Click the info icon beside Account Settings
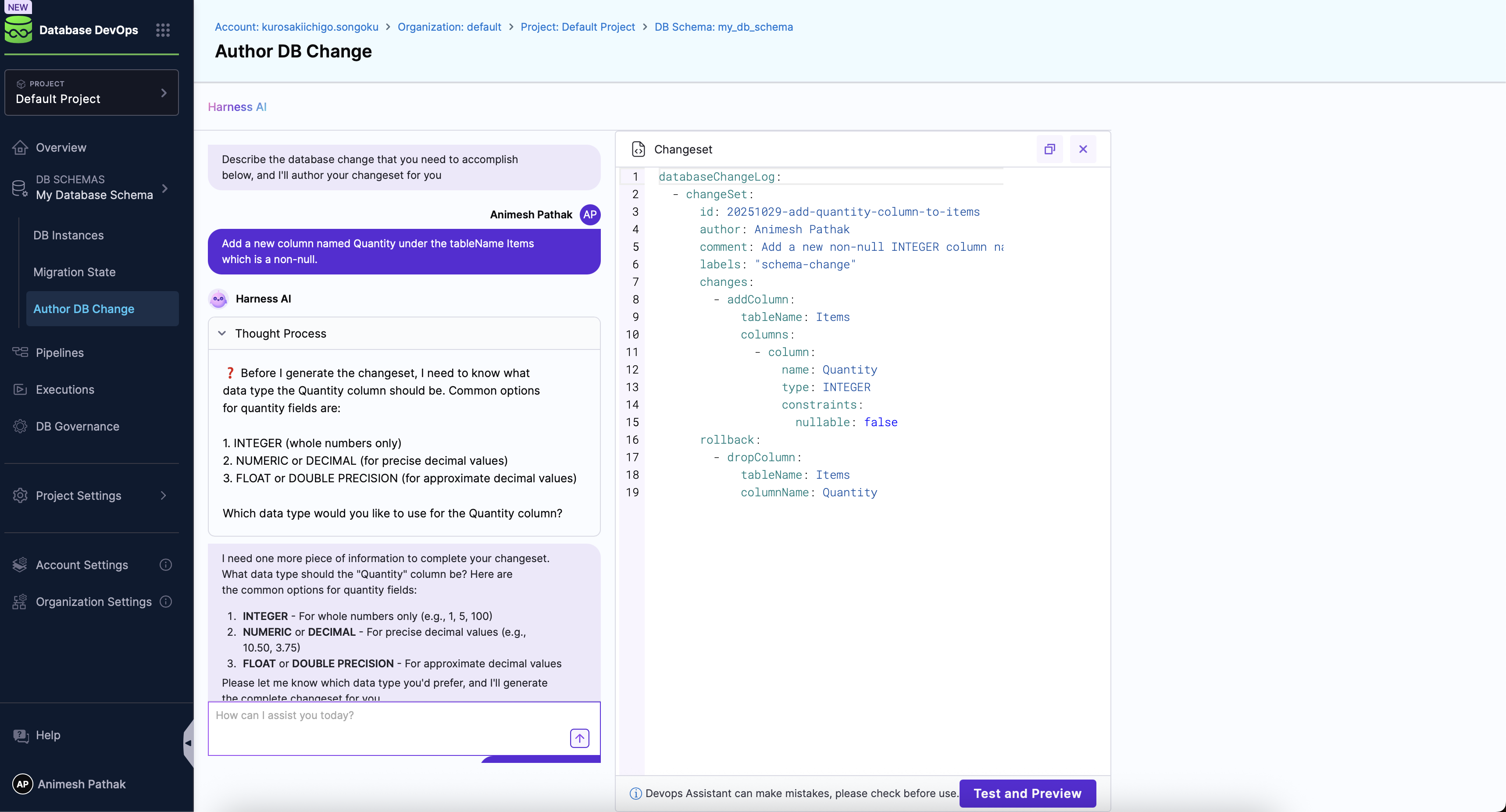Screen dimensions: 1506x812 [x=165, y=565]
